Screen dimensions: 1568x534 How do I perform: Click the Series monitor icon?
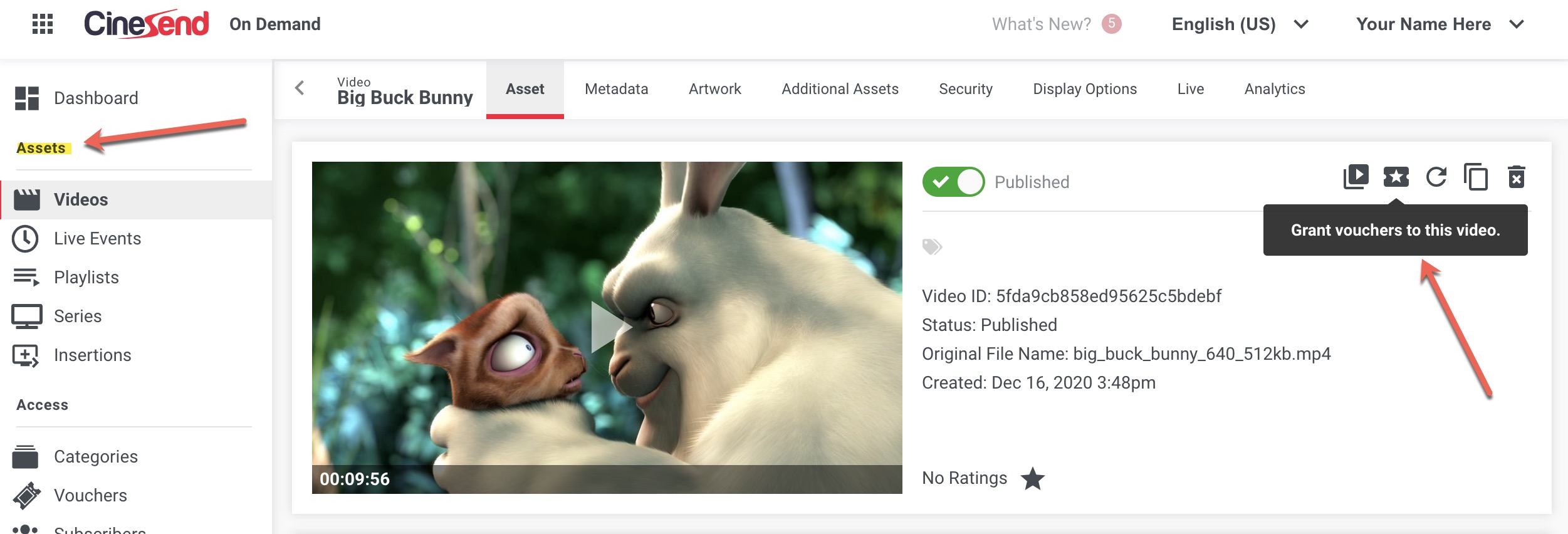(x=27, y=317)
